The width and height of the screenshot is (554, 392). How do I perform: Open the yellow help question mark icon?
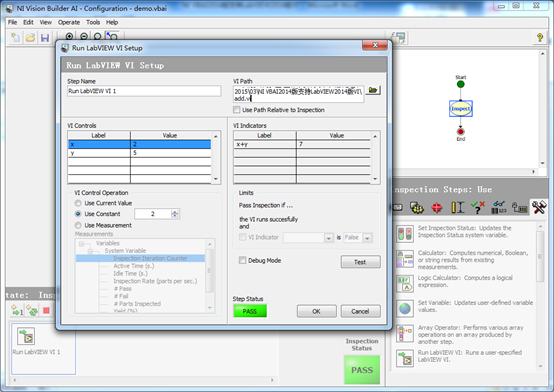(540, 37)
